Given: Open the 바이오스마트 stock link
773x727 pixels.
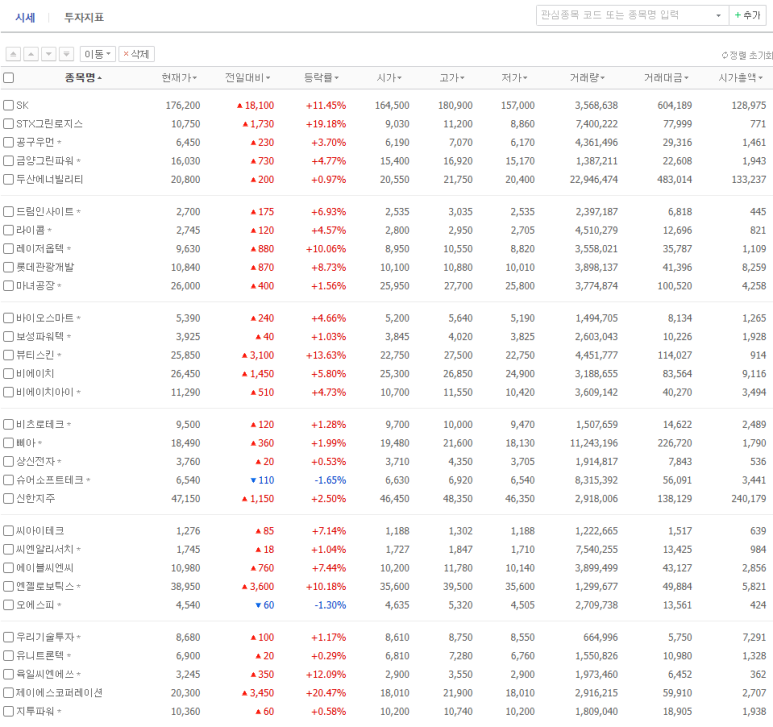Looking at the screenshot, I should click(x=45, y=318).
